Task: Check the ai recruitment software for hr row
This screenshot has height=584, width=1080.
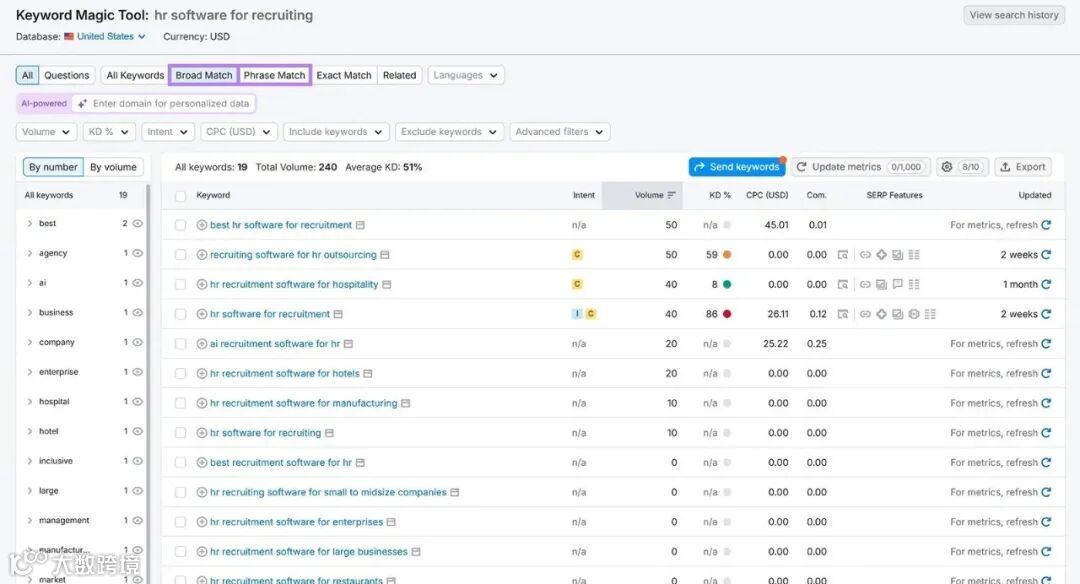Action: pyautogui.click(x=180, y=343)
